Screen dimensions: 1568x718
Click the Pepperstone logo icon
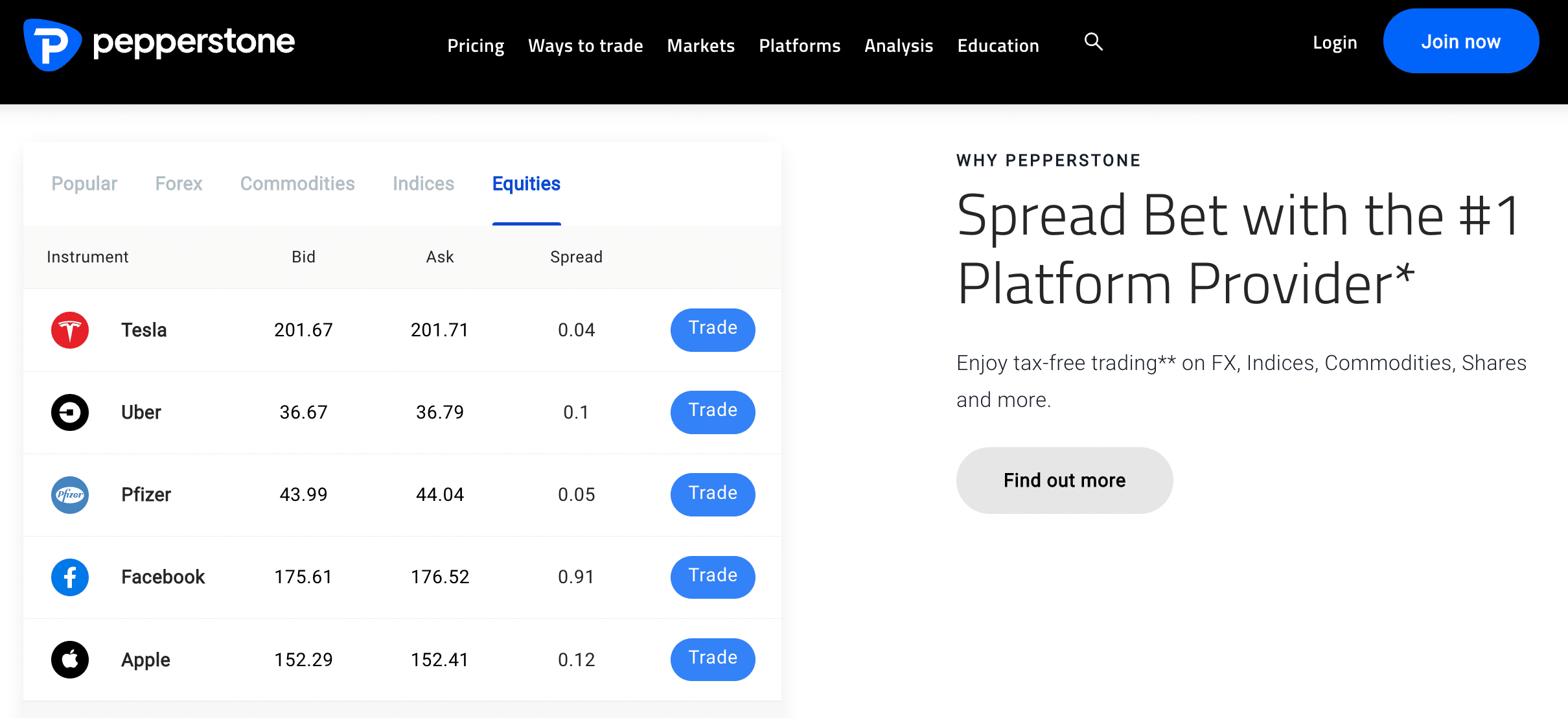[52, 45]
